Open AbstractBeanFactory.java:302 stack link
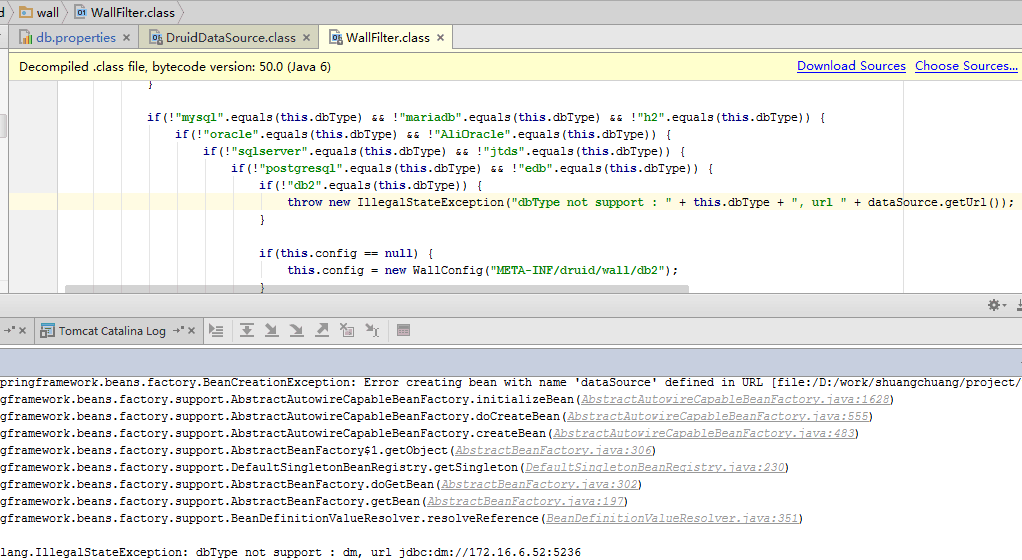The width and height of the screenshot is (1022, 560). coord(539,484)
